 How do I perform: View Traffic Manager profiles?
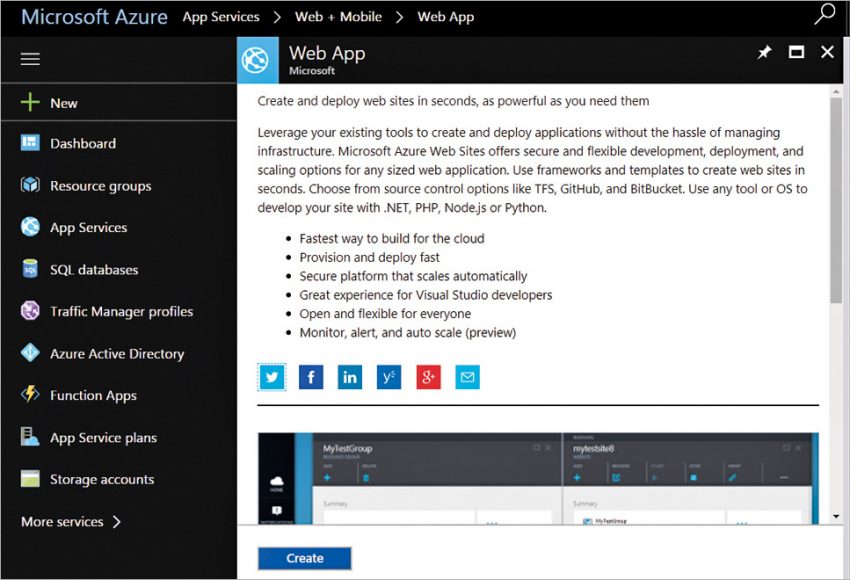click(x=120, y=311)
